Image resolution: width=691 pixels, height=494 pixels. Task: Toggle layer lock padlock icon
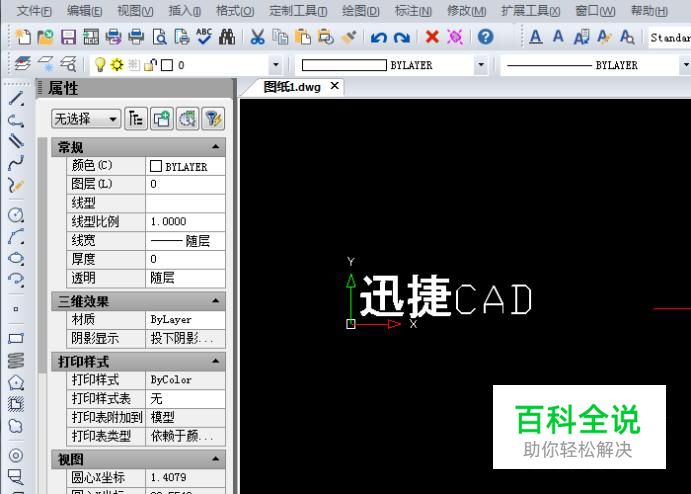[150, 65]
